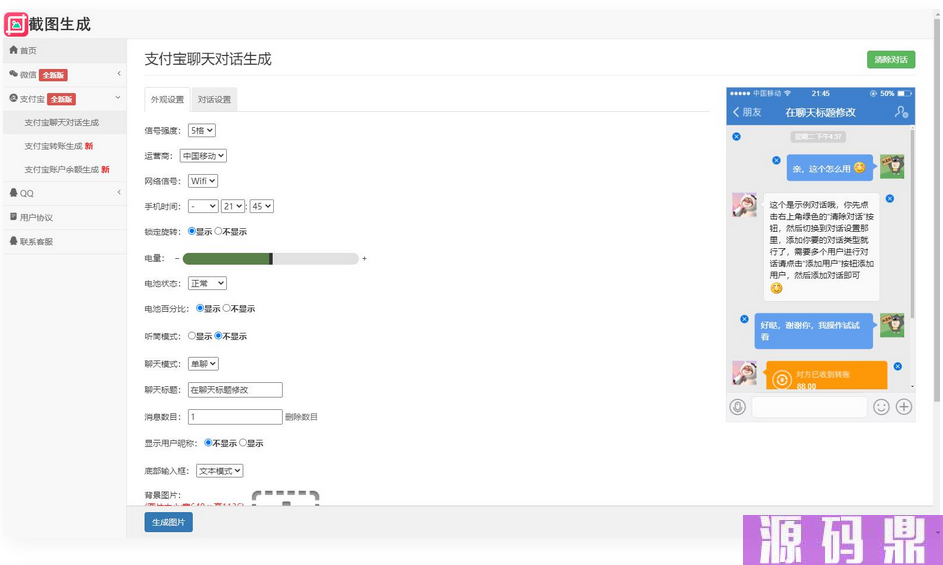Click the minus sign beside the 电量 slider
This screenshot has height=565, width=943.
[177, 258]
